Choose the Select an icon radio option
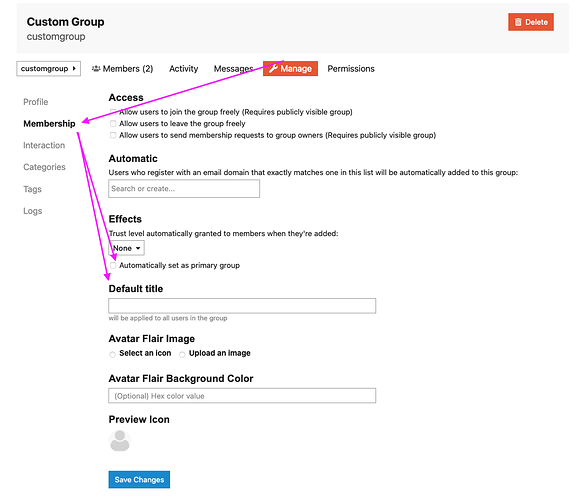The height and width of the screenshot is (500, 576). 112,354
